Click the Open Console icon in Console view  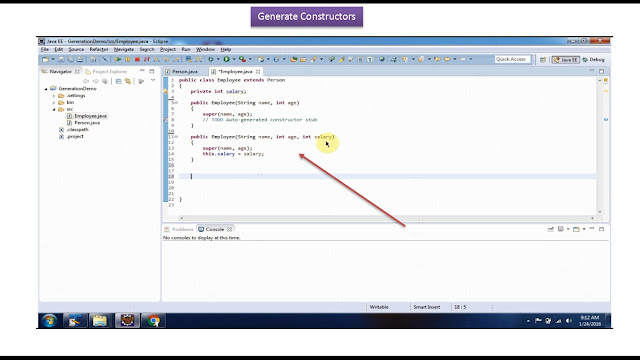pyautogui.click(x=576, y=229)
